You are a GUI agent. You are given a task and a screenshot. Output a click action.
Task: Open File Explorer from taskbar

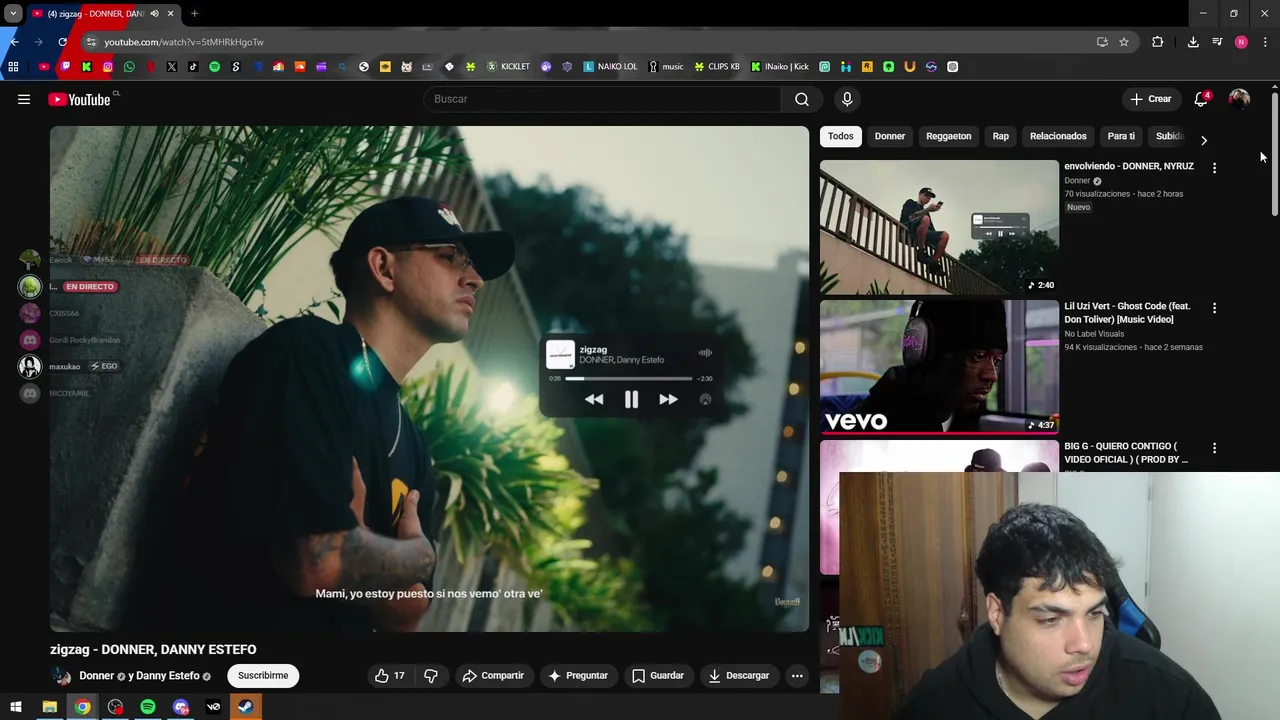pos(49,707)
